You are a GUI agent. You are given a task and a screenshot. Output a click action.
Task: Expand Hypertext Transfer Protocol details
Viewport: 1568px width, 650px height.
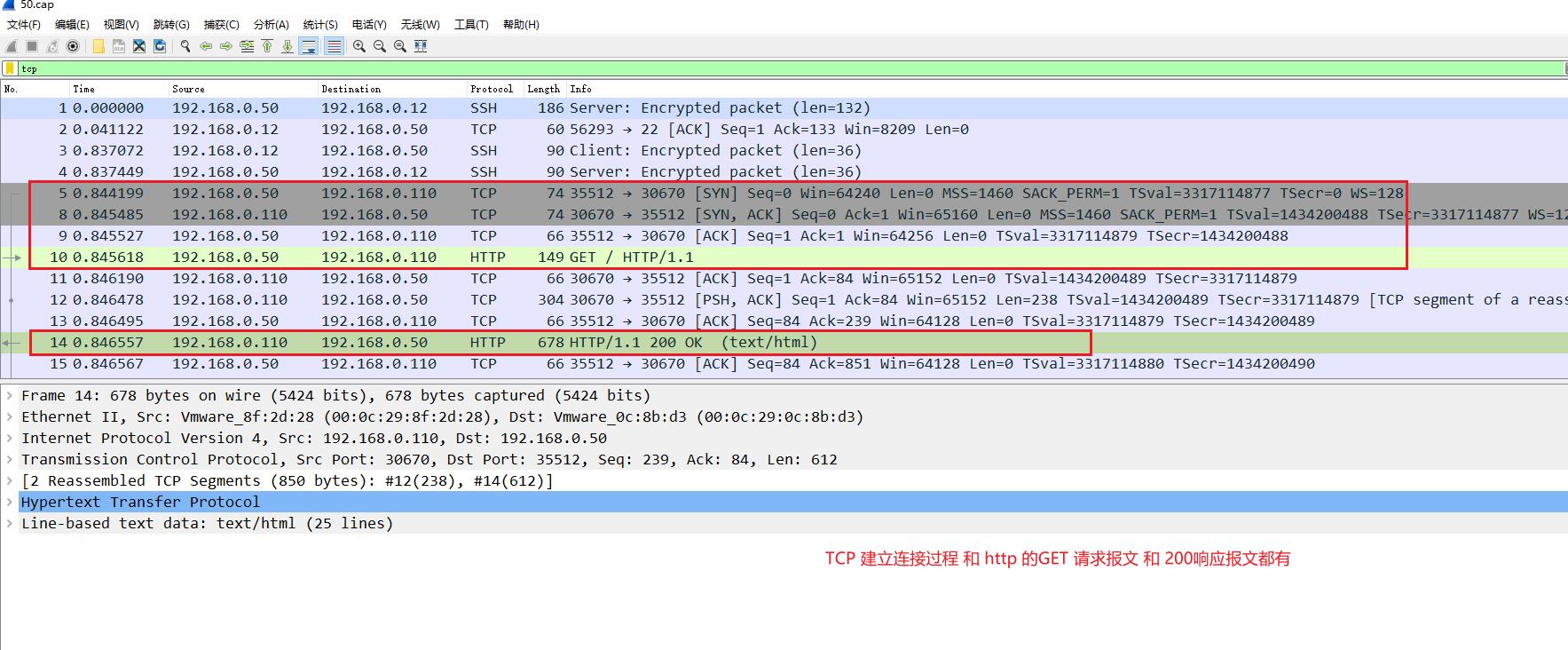[10, 502]
